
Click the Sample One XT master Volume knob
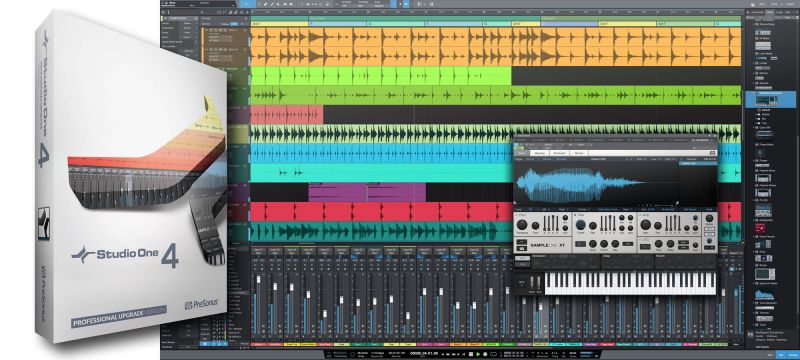click(709, 218)
